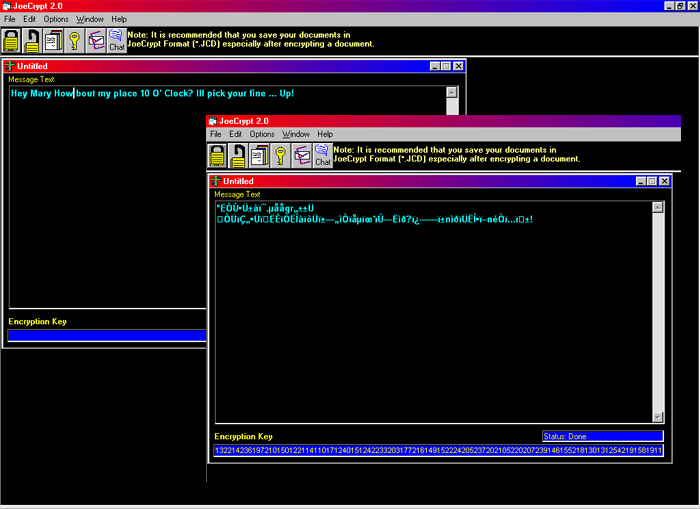
Task: Open Chat from the foreground window toolbar
Action: [322, 155]
